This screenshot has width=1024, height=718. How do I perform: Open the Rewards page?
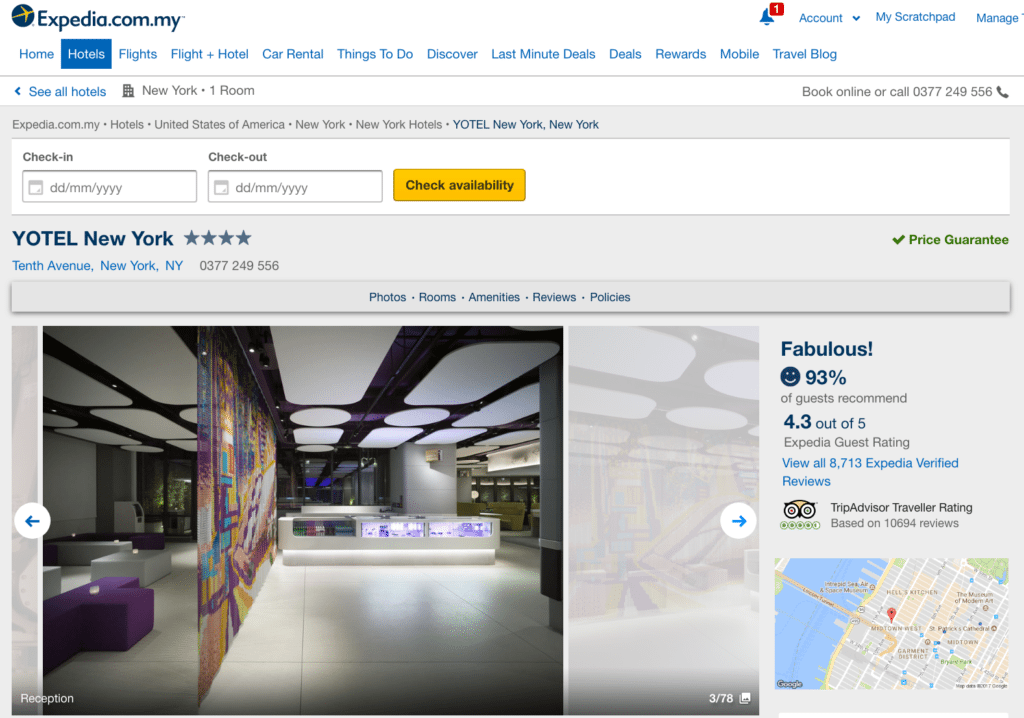tap(680, 54)
